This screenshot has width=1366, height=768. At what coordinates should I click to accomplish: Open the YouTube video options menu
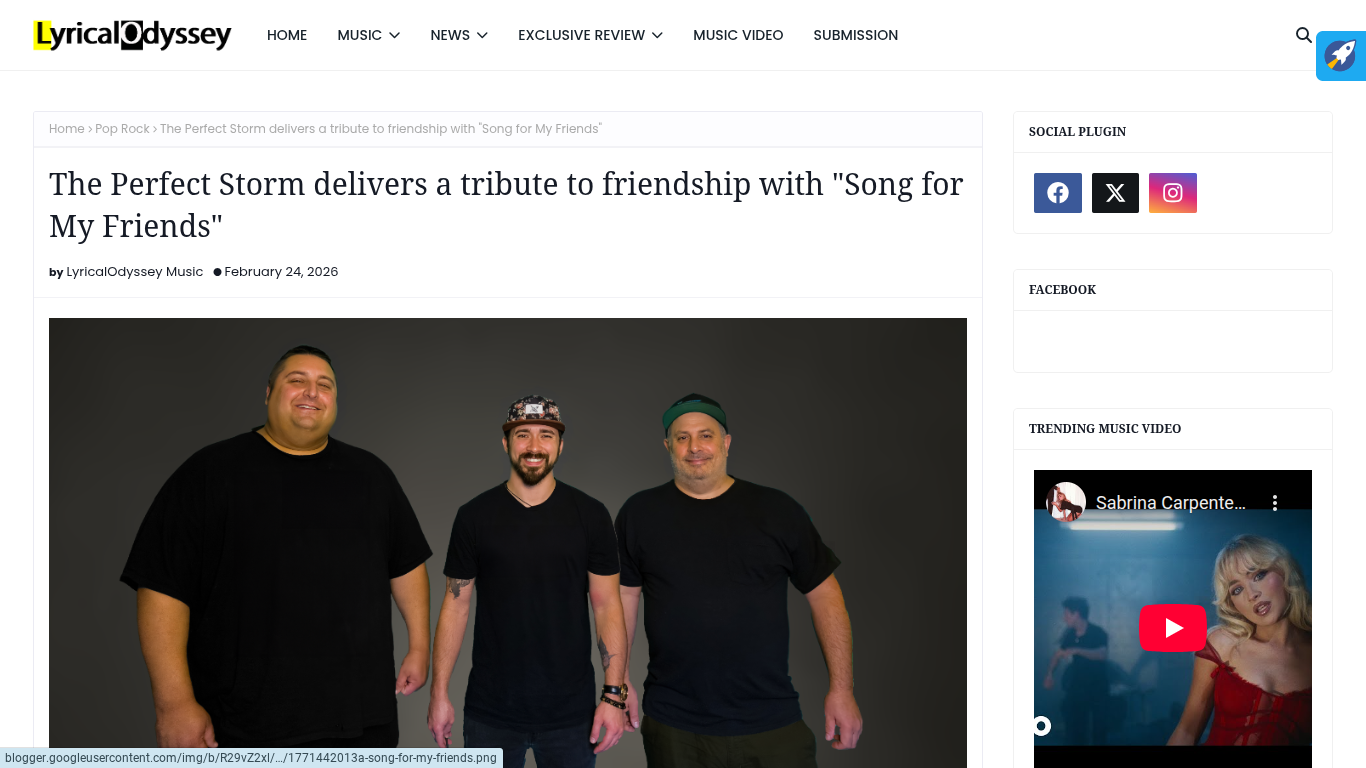click(x=1275, y=503)
